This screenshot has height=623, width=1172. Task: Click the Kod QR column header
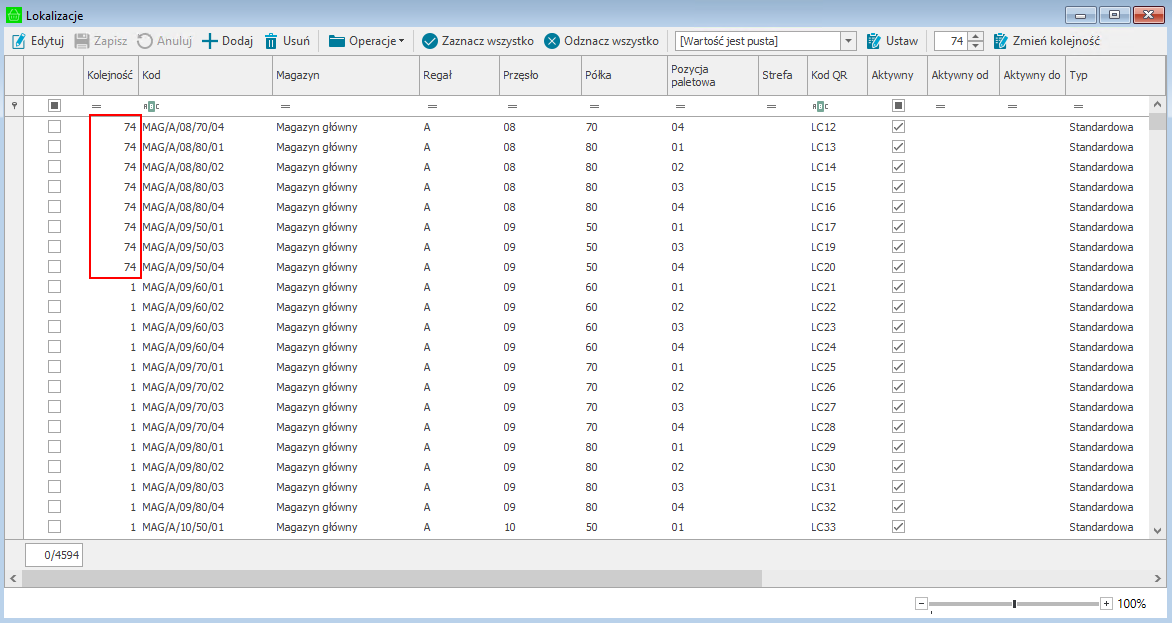point(836,75)
